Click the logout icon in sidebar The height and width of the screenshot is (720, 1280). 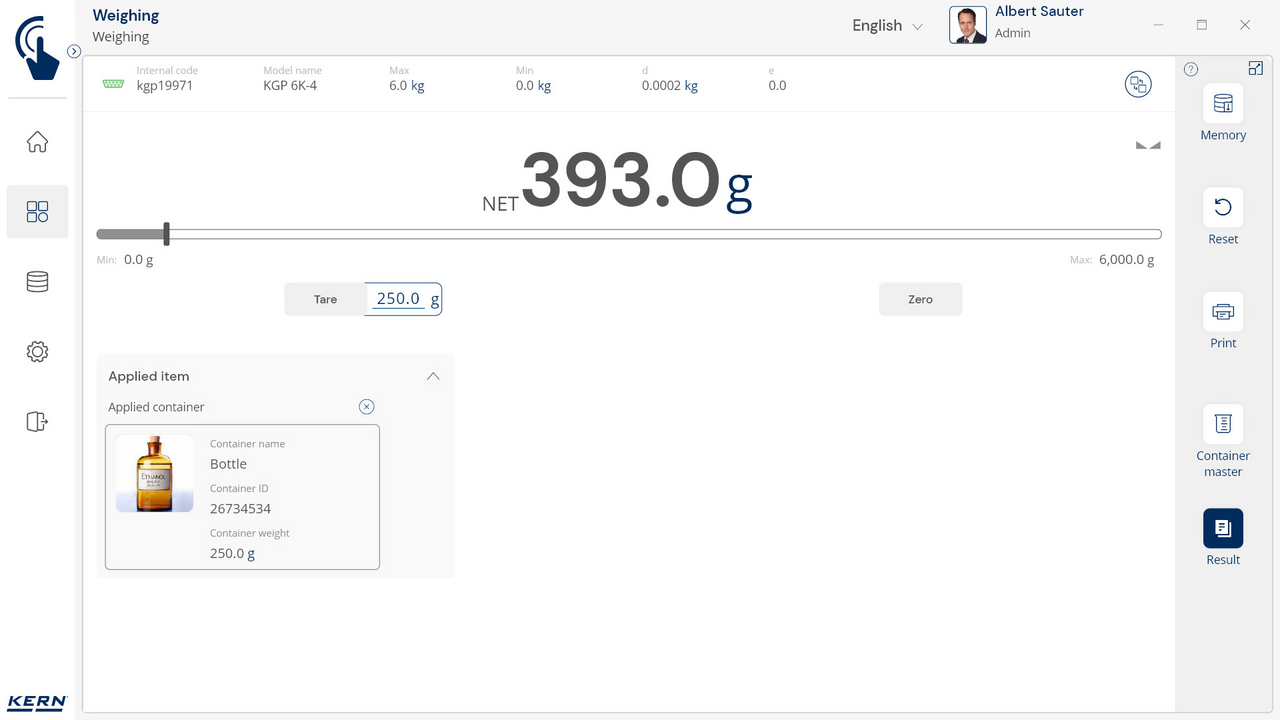pyautogui.click(x=37, y=422)
